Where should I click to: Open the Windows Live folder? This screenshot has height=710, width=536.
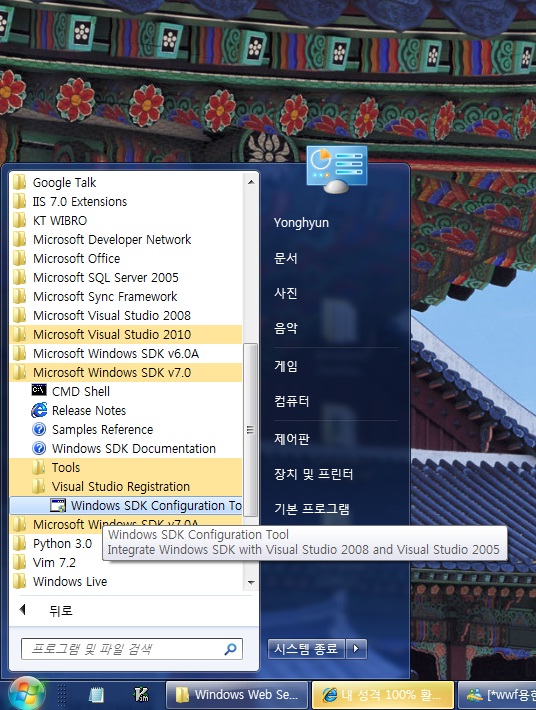point(126,582)
